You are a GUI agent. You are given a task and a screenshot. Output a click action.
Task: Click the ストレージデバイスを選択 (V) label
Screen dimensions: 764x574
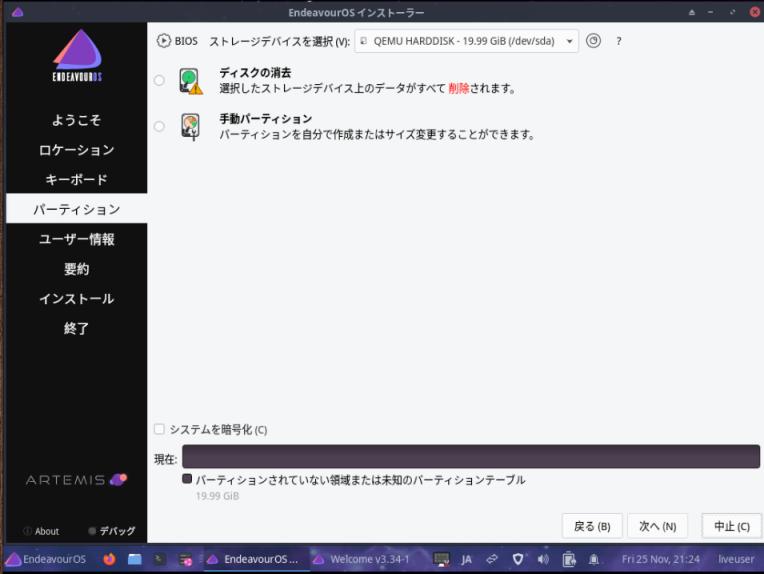point(280,41)
